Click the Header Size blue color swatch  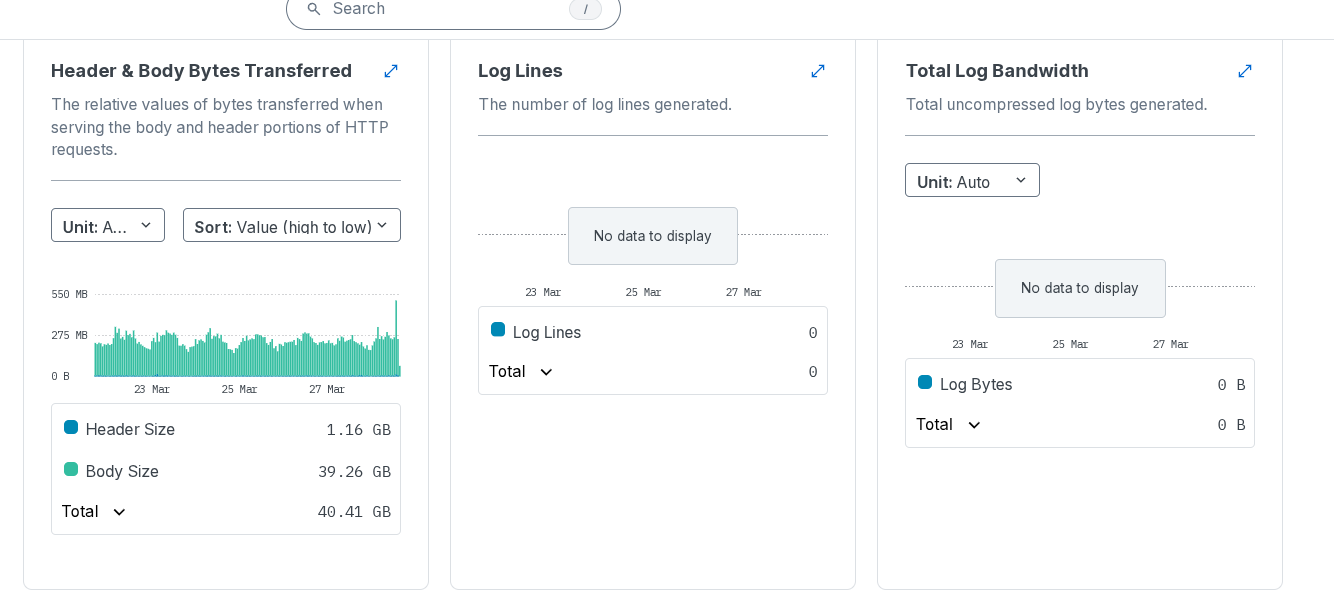point(71,428)
